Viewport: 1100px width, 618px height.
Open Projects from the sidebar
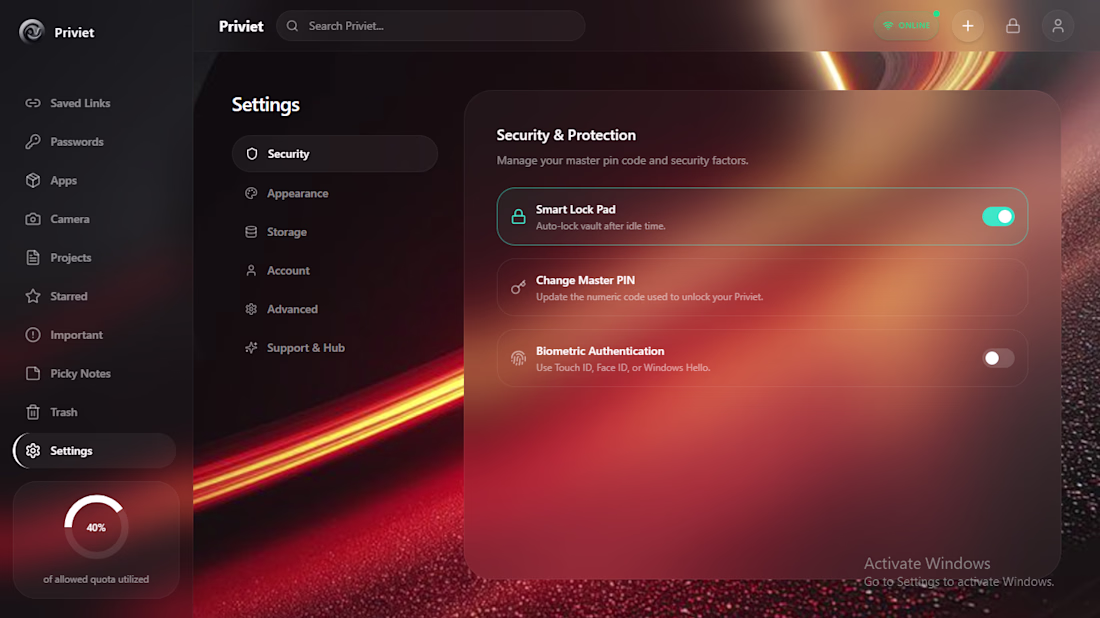pos(94,257)
